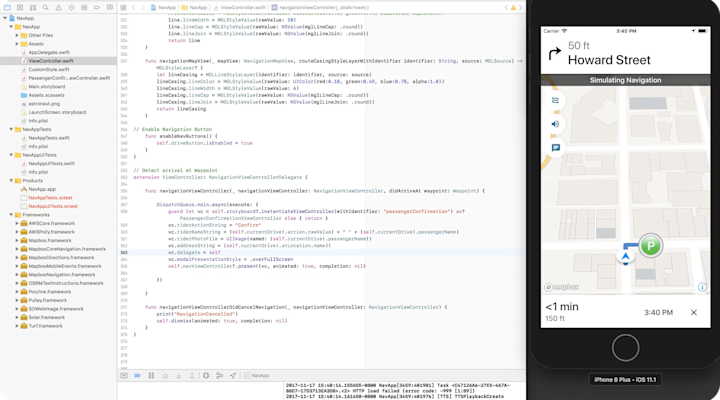Select NavApp process in debug bar

point(256,375)
